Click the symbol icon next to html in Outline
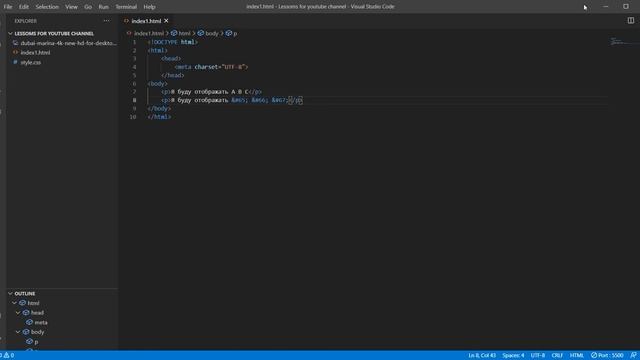The image size is (640, 360). click(x=22, y=303)
